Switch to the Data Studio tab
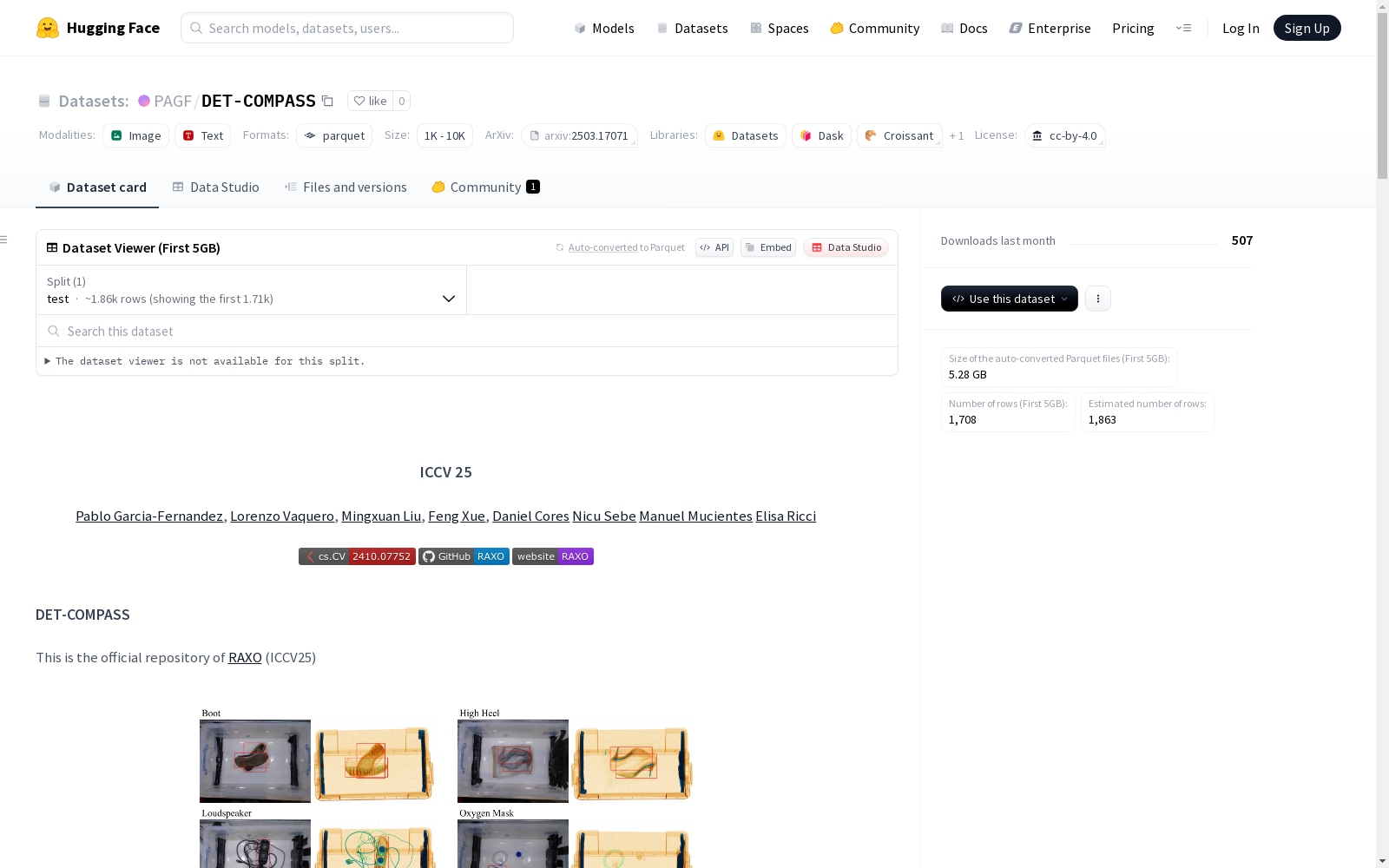 pos(215,187)
